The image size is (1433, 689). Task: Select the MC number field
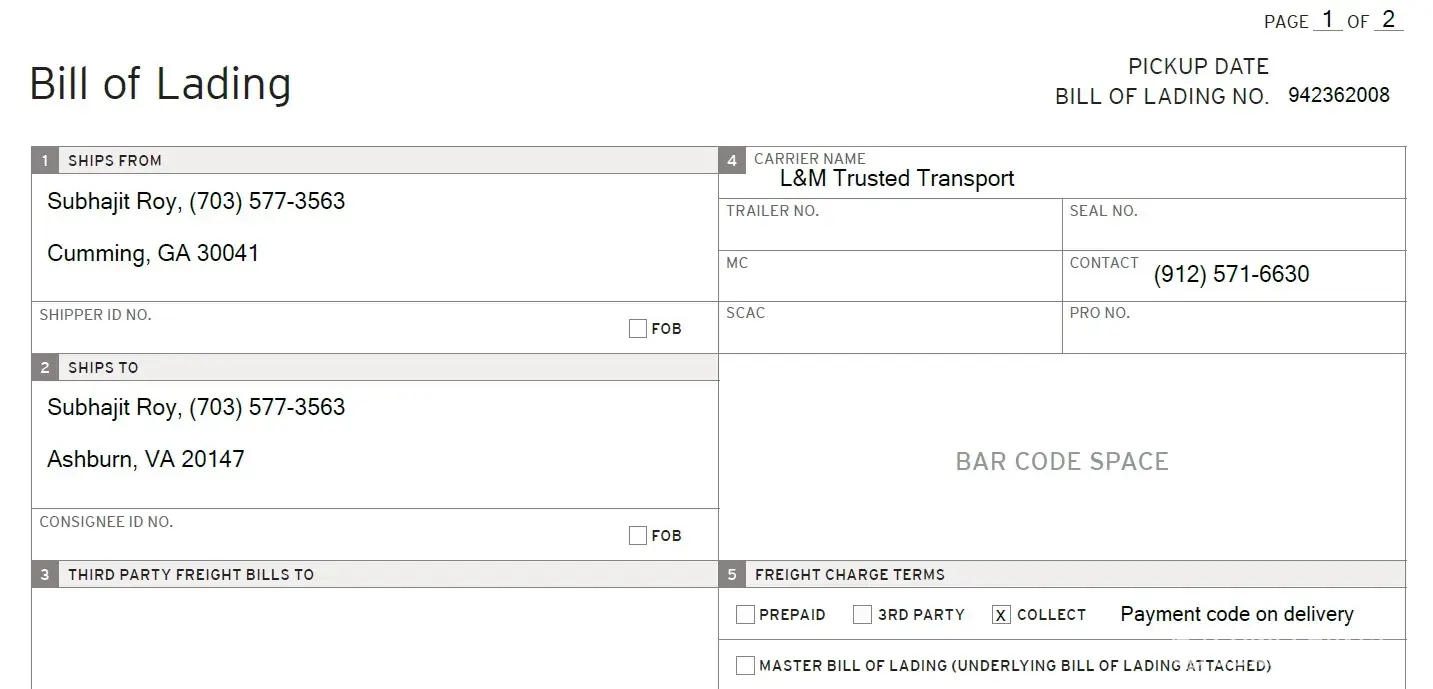point(890,281)
